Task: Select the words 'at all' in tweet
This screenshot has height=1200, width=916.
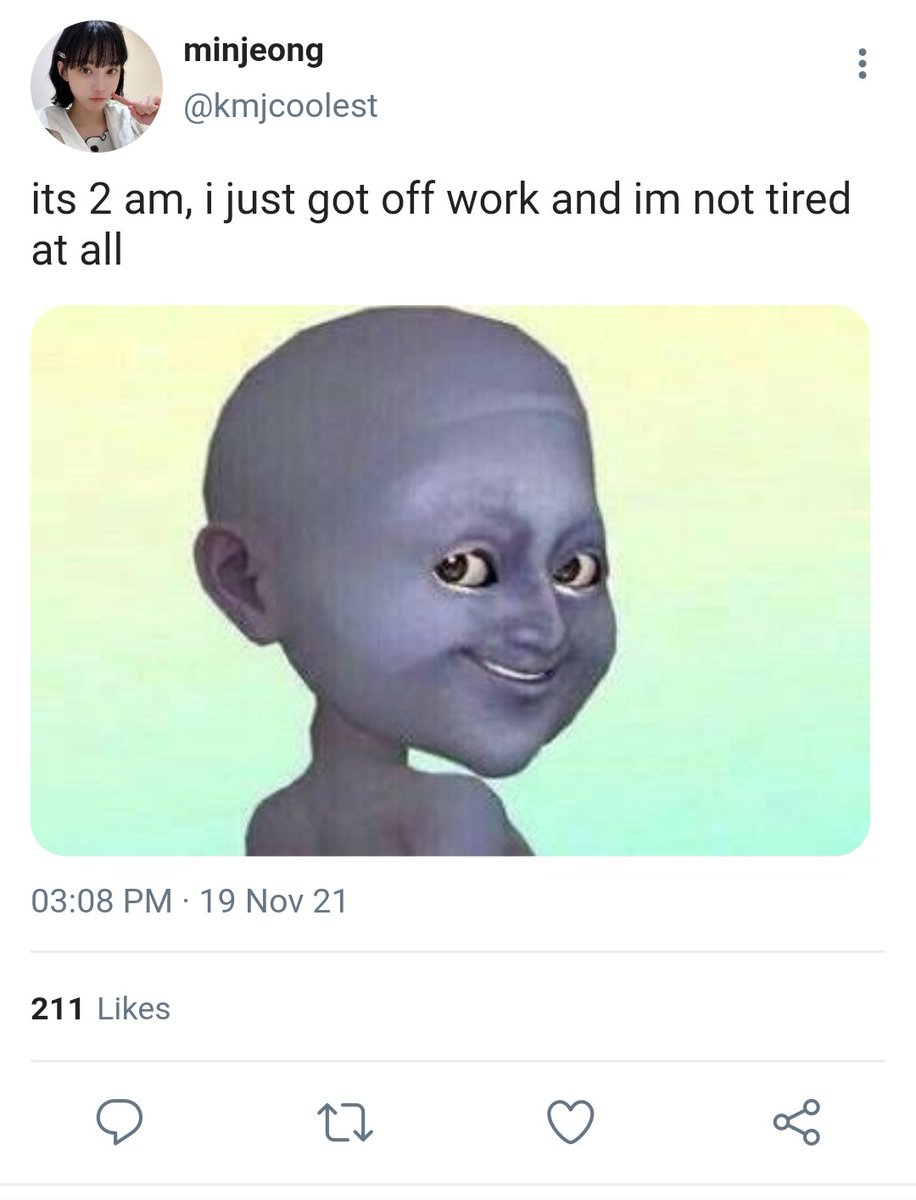Action: 76,248
